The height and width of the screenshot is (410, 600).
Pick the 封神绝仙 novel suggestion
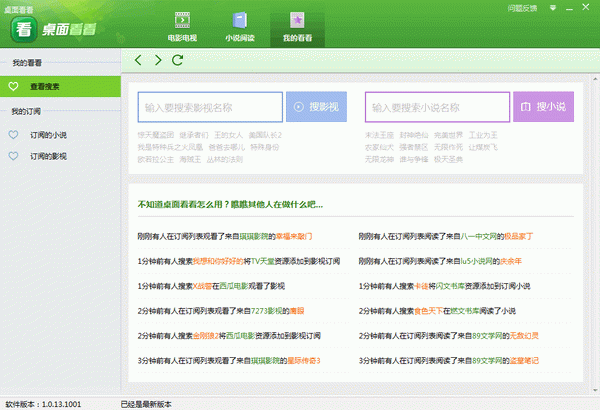coord(414,135)
